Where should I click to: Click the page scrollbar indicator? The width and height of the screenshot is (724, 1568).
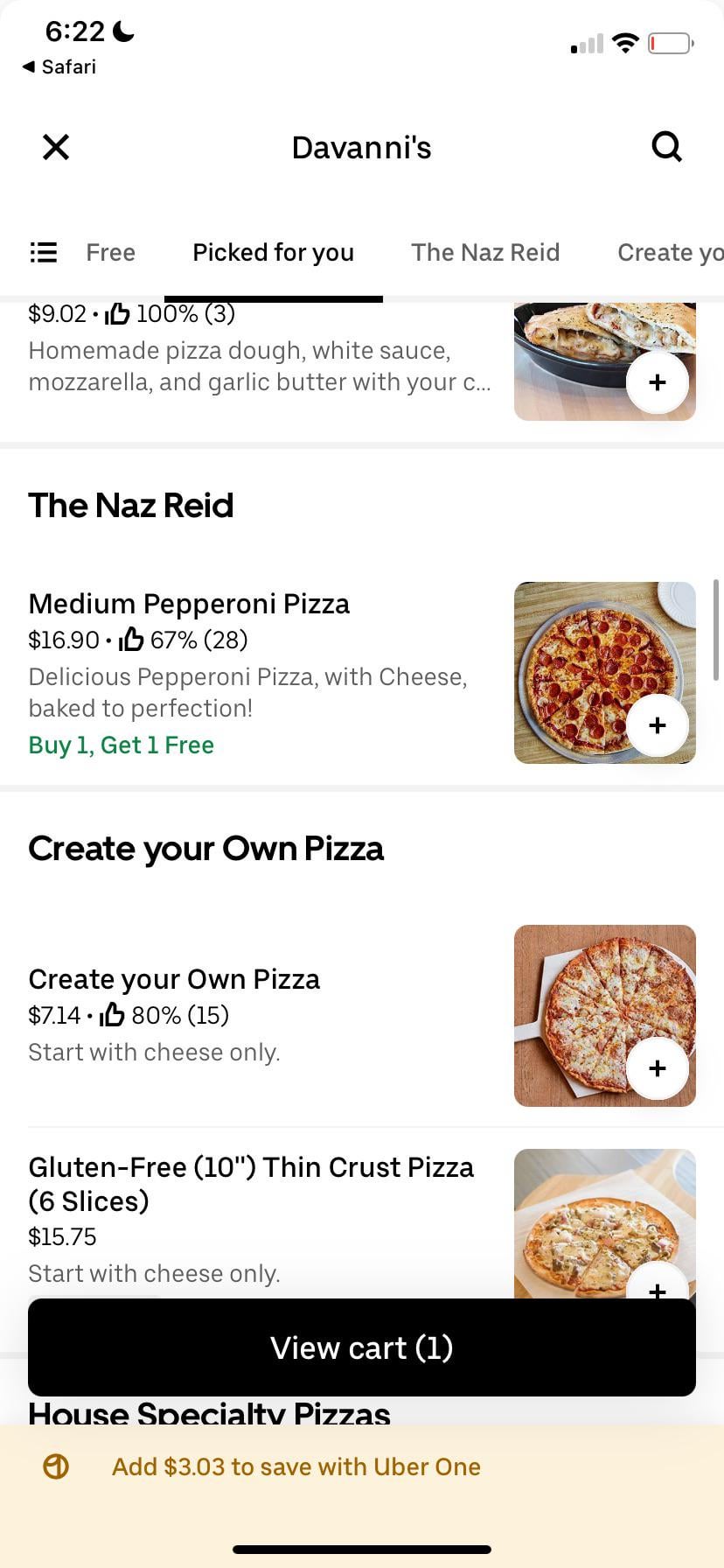click(717, 630)
